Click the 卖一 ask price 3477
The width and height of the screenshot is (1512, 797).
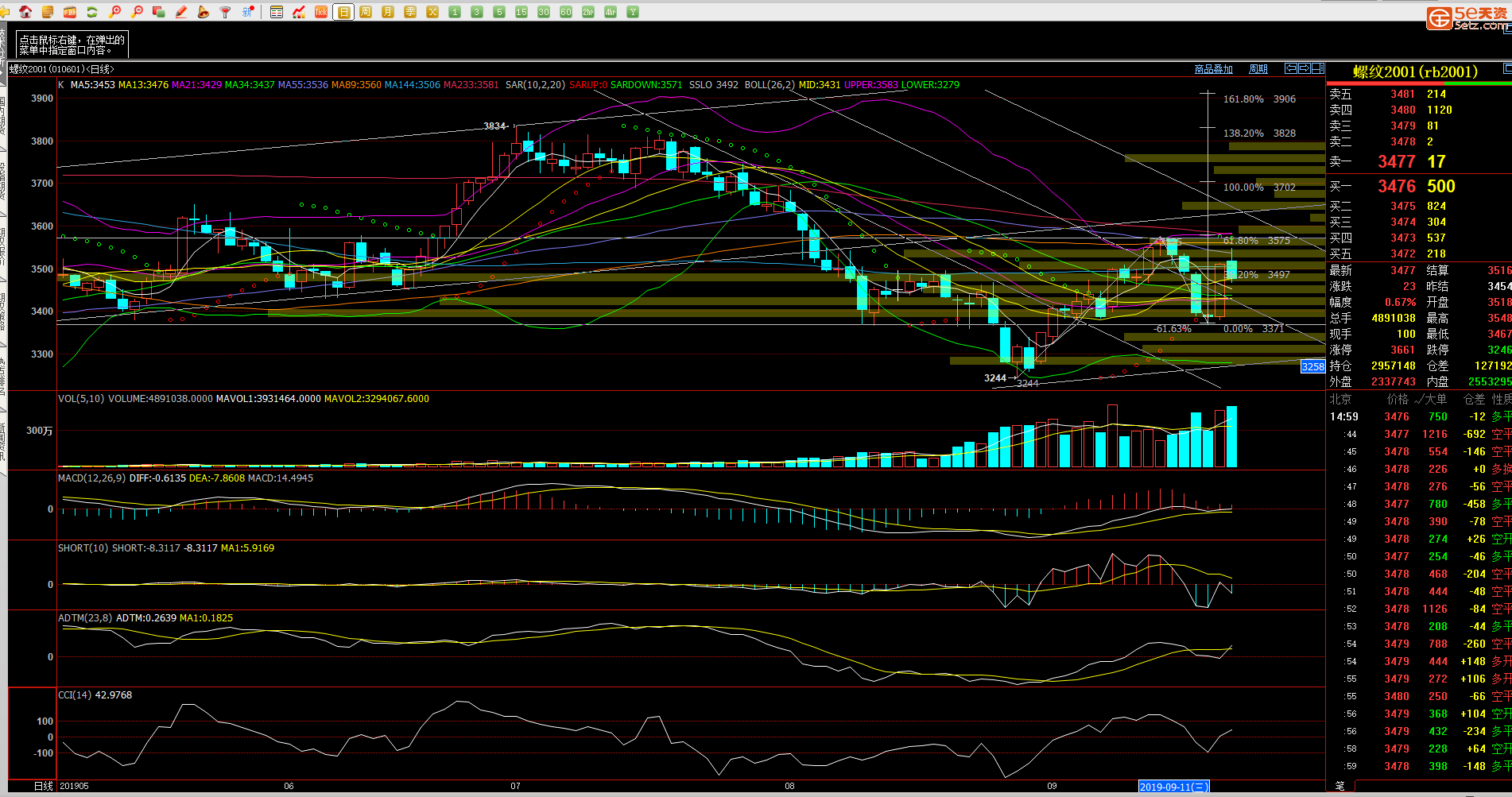pyautogui.click(x=1397, y=162)
